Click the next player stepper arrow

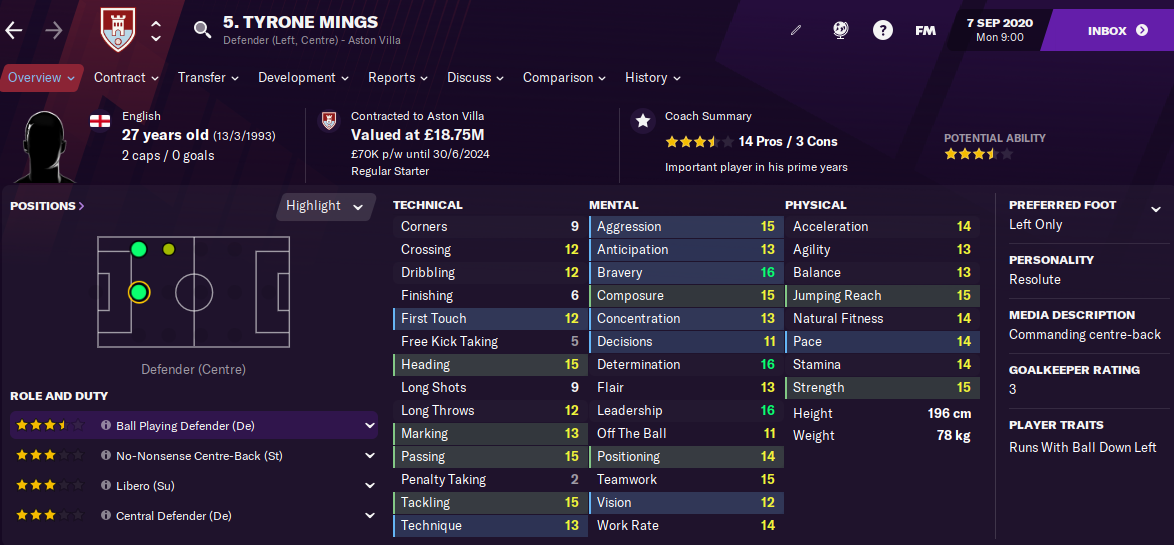(156, 38)
